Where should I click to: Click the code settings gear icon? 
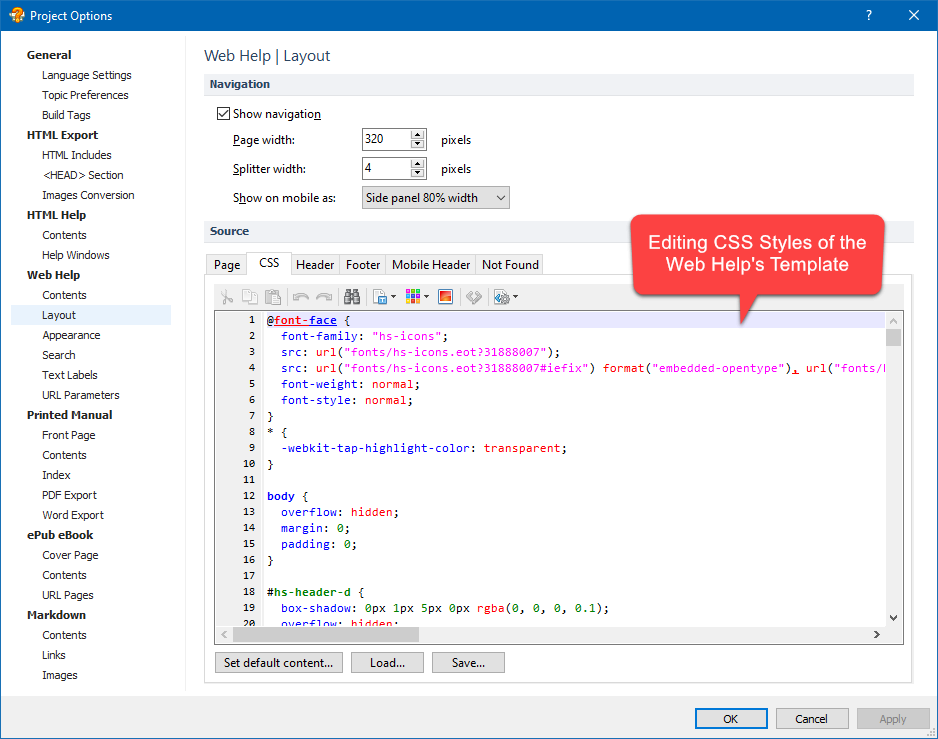(501, 297)
